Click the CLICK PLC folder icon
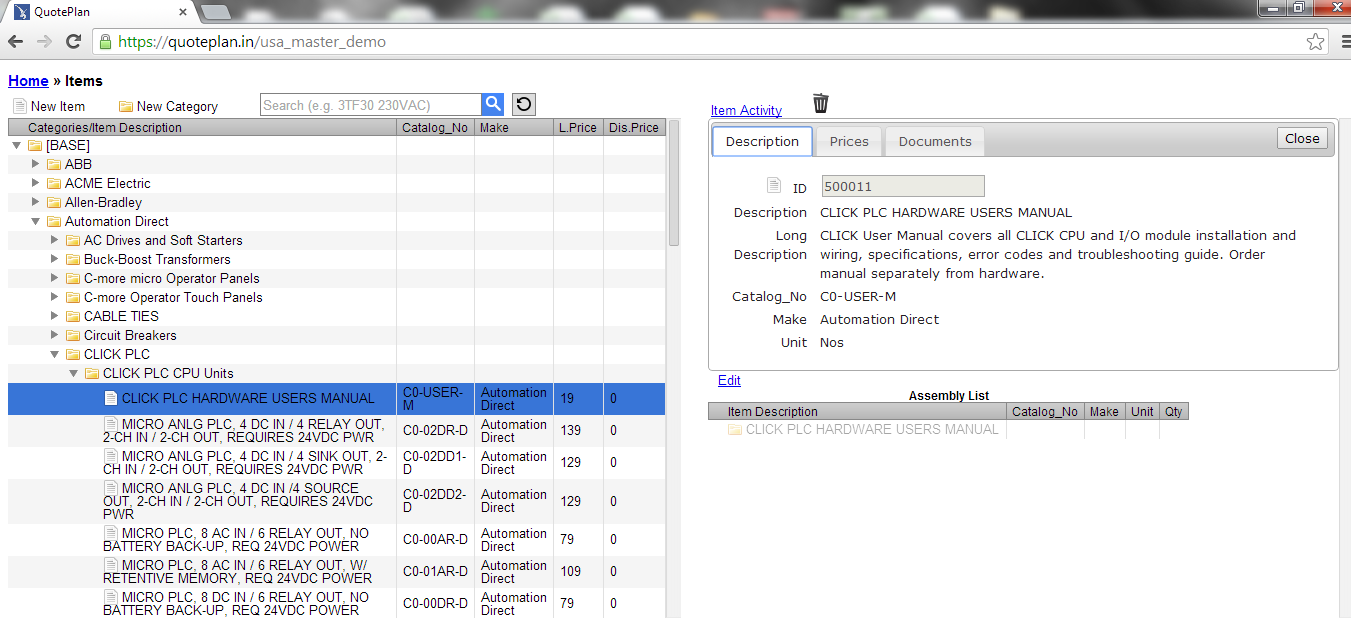The width and height of the screenshot is (1351, 624). click(74, 354)
